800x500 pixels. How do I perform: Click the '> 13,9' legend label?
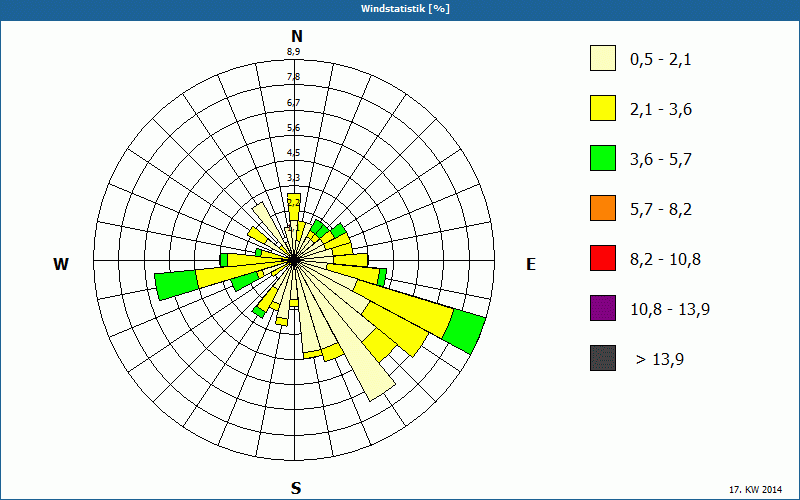click(x=660, y=360)
